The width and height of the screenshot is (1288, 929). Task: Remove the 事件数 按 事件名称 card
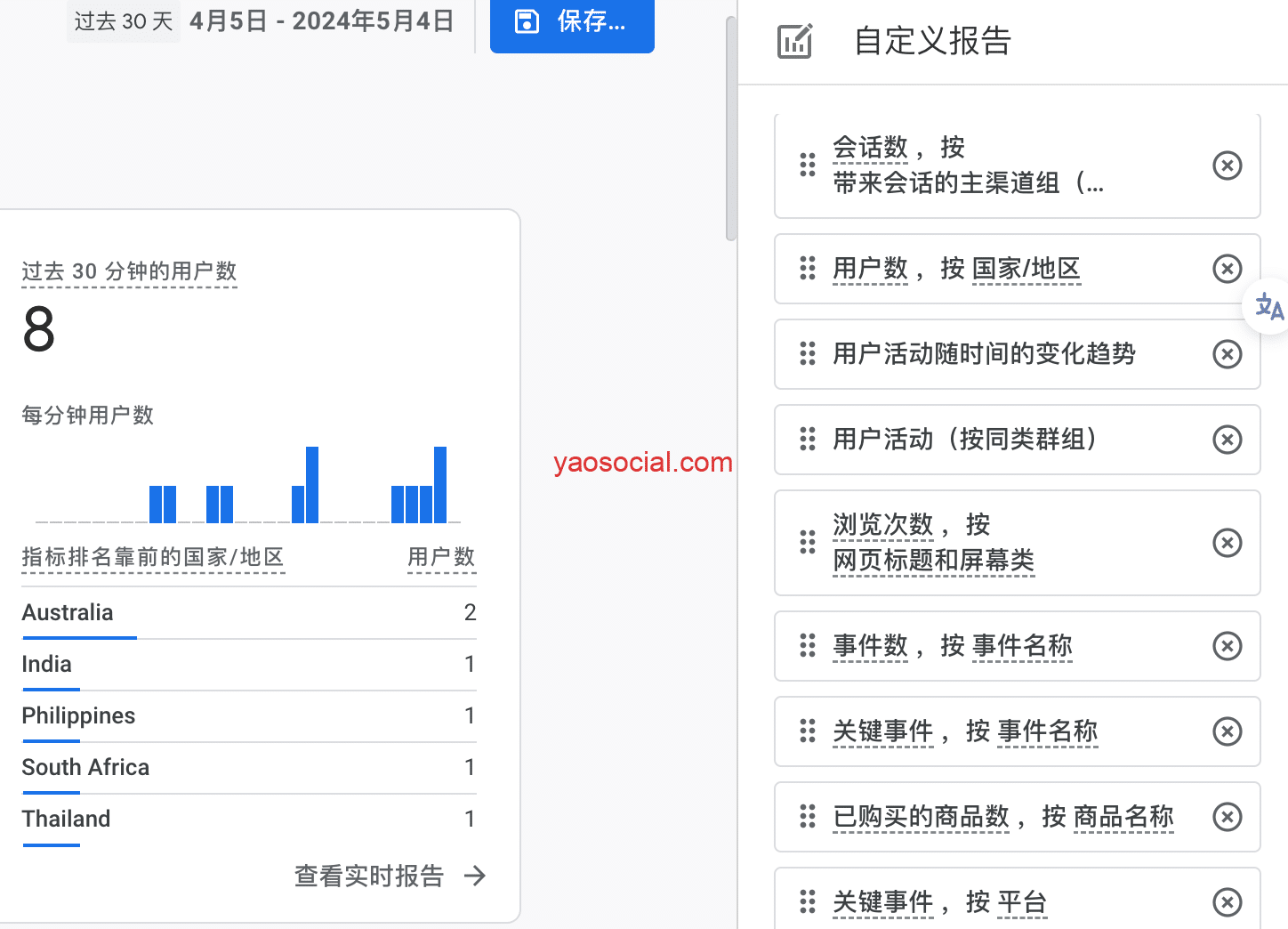pyautogui.click(x=1227, y=646)
